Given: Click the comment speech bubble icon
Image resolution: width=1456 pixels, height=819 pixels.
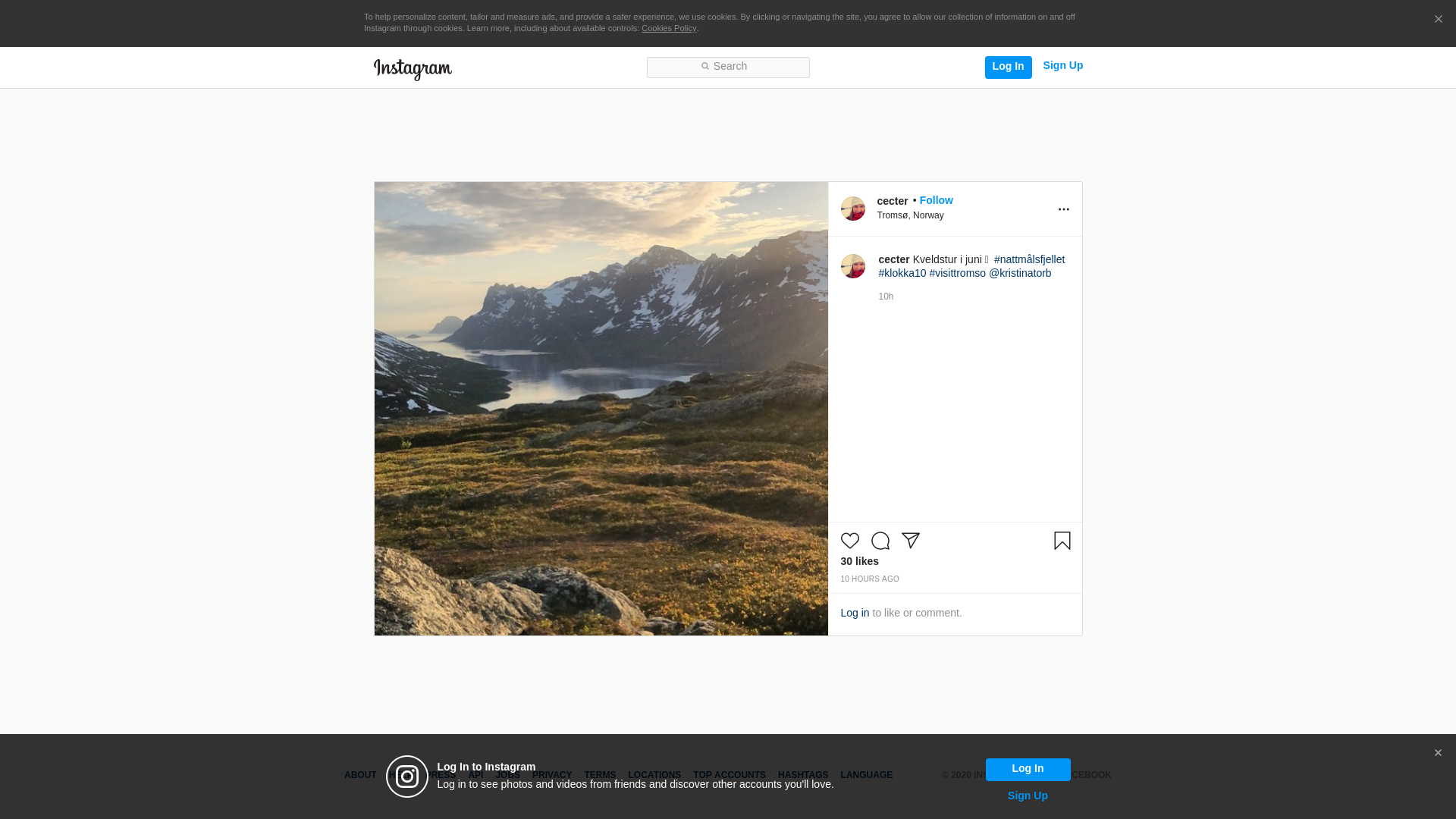Looking at the screenshot, I should pos(880,541).
